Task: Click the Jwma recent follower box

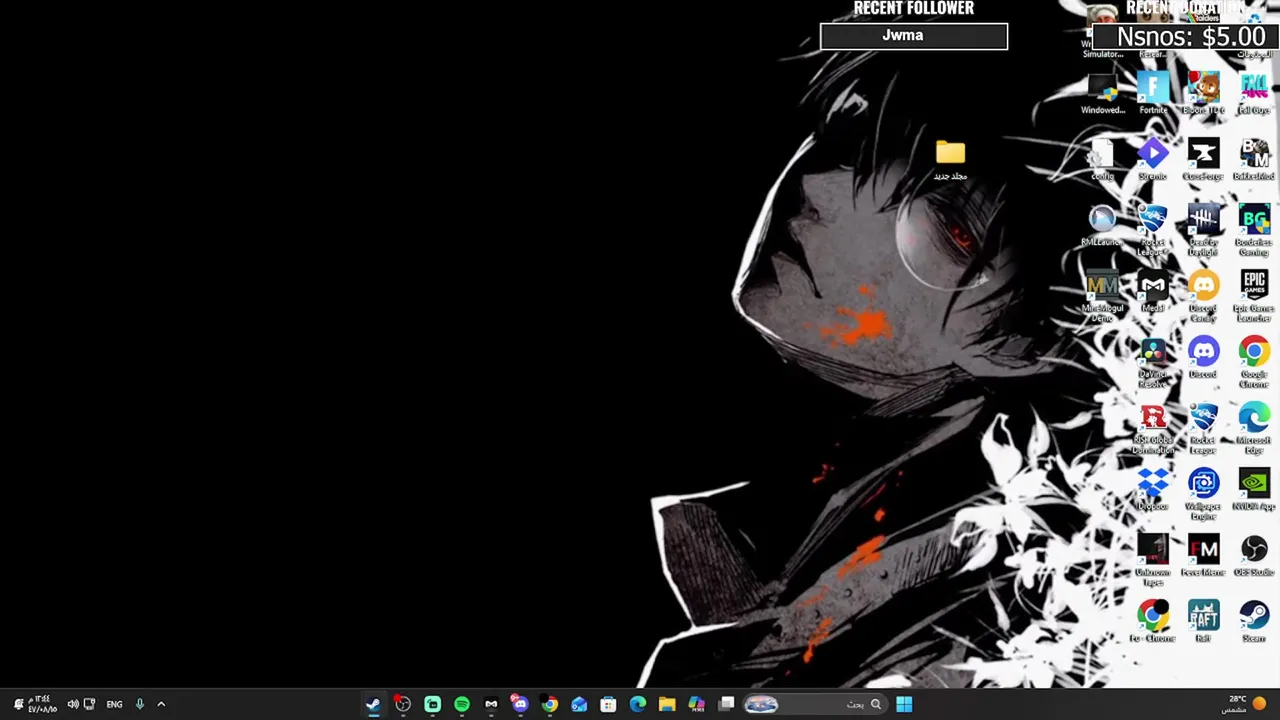Action: (x=914, y=36)
